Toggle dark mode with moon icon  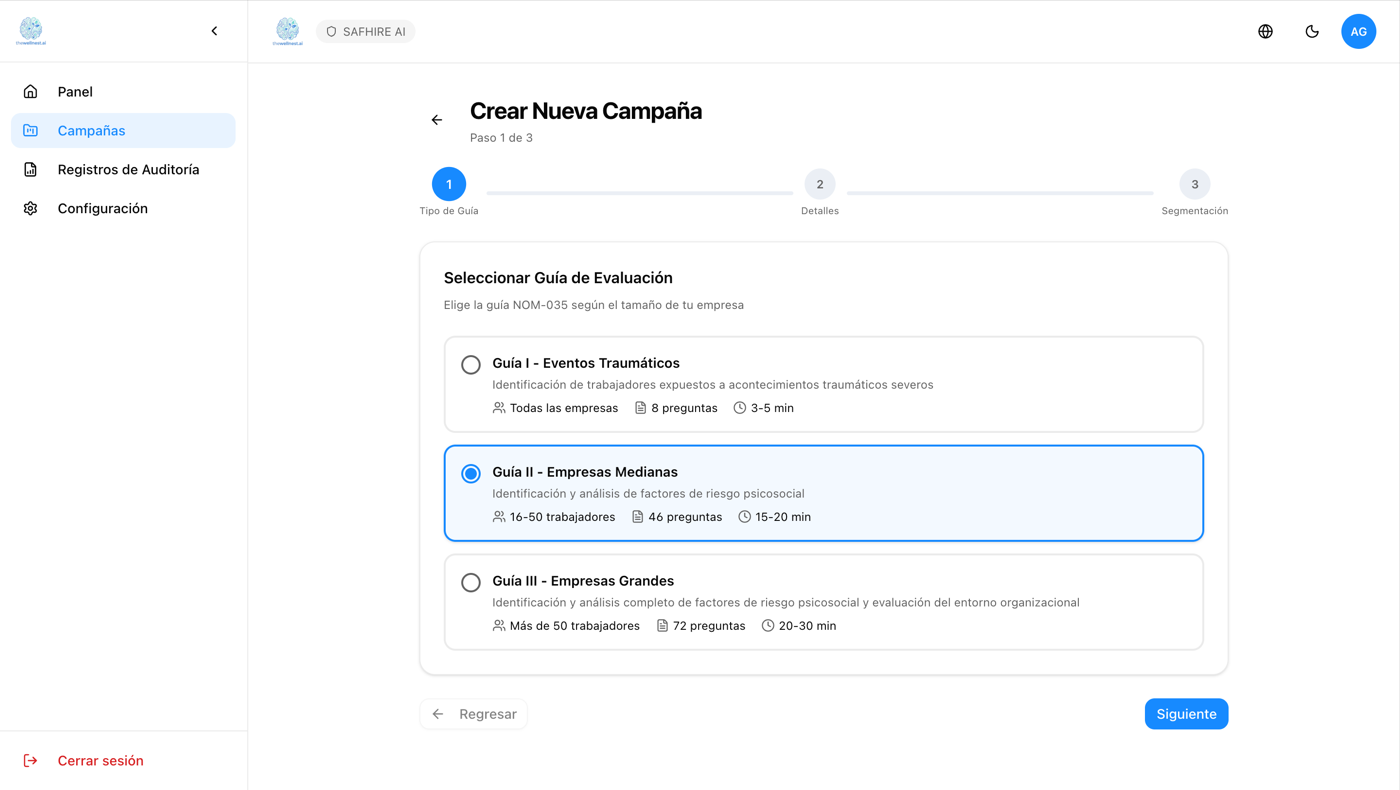[1312, 32]
